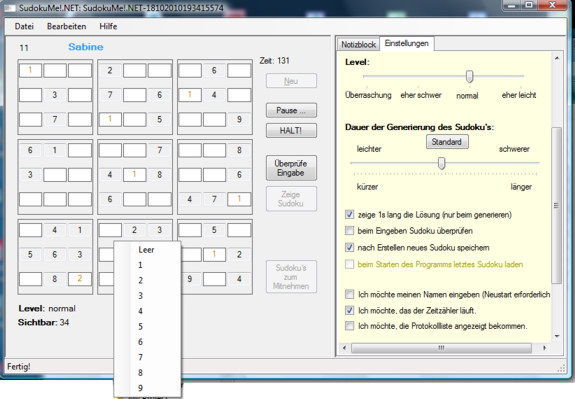Click 'eher leicht' level label

pos(519,95)
